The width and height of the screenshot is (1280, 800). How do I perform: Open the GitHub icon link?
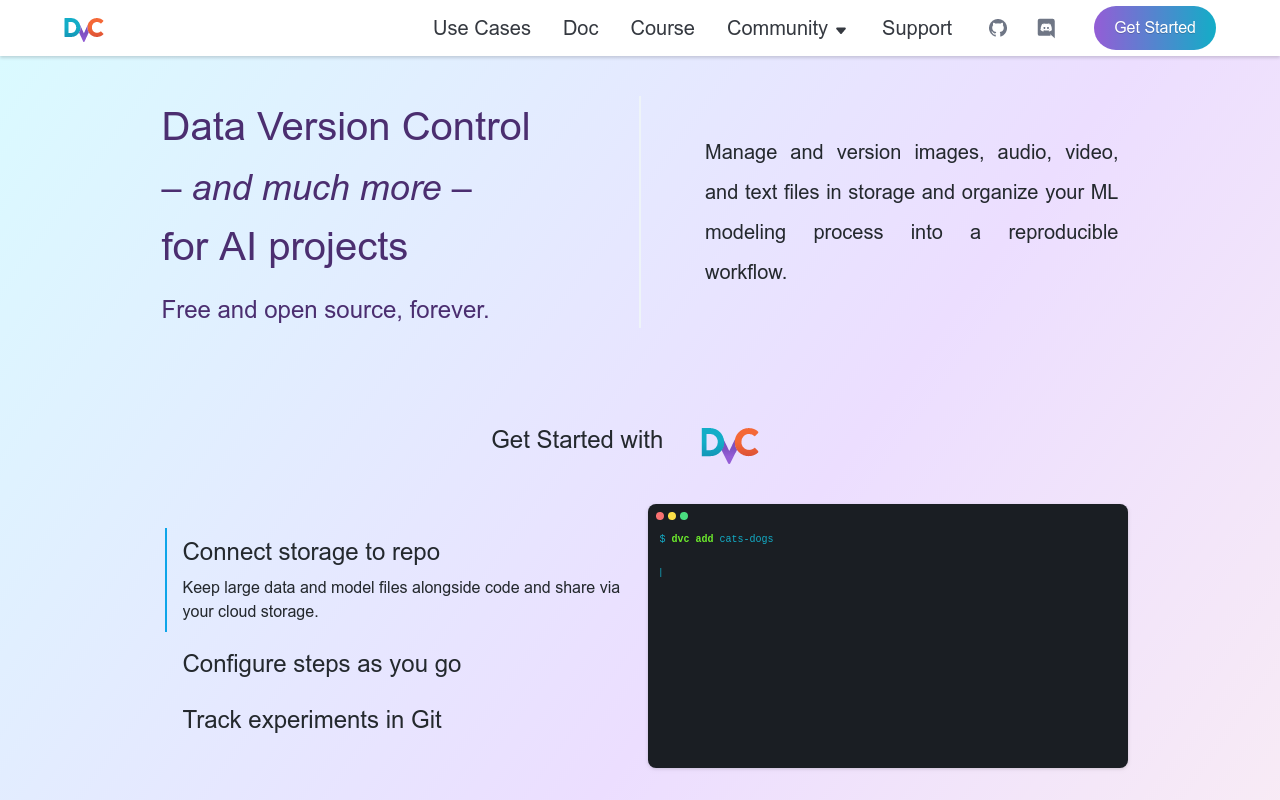coord(998,28)
